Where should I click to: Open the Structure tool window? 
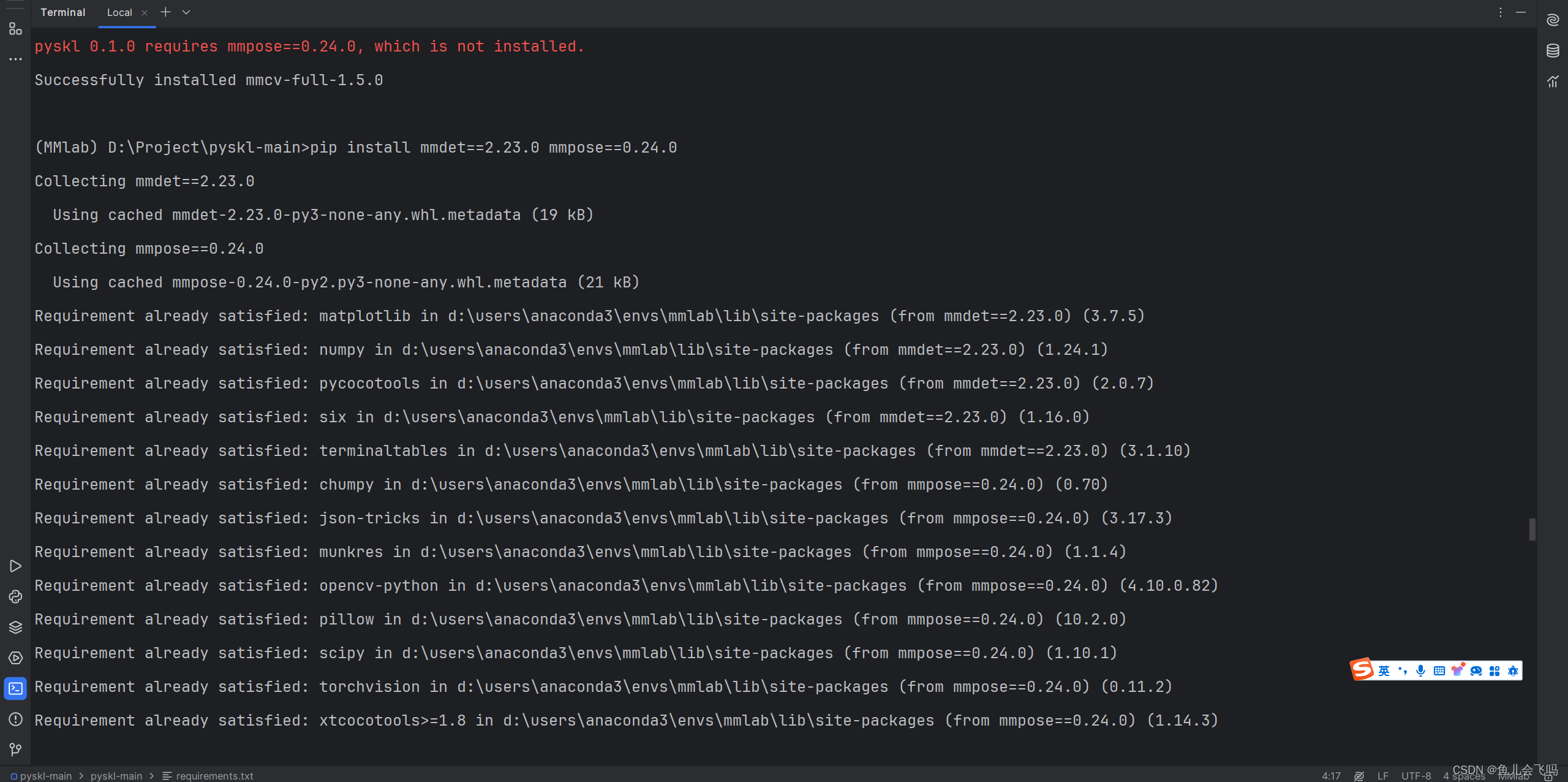point(15,627)
